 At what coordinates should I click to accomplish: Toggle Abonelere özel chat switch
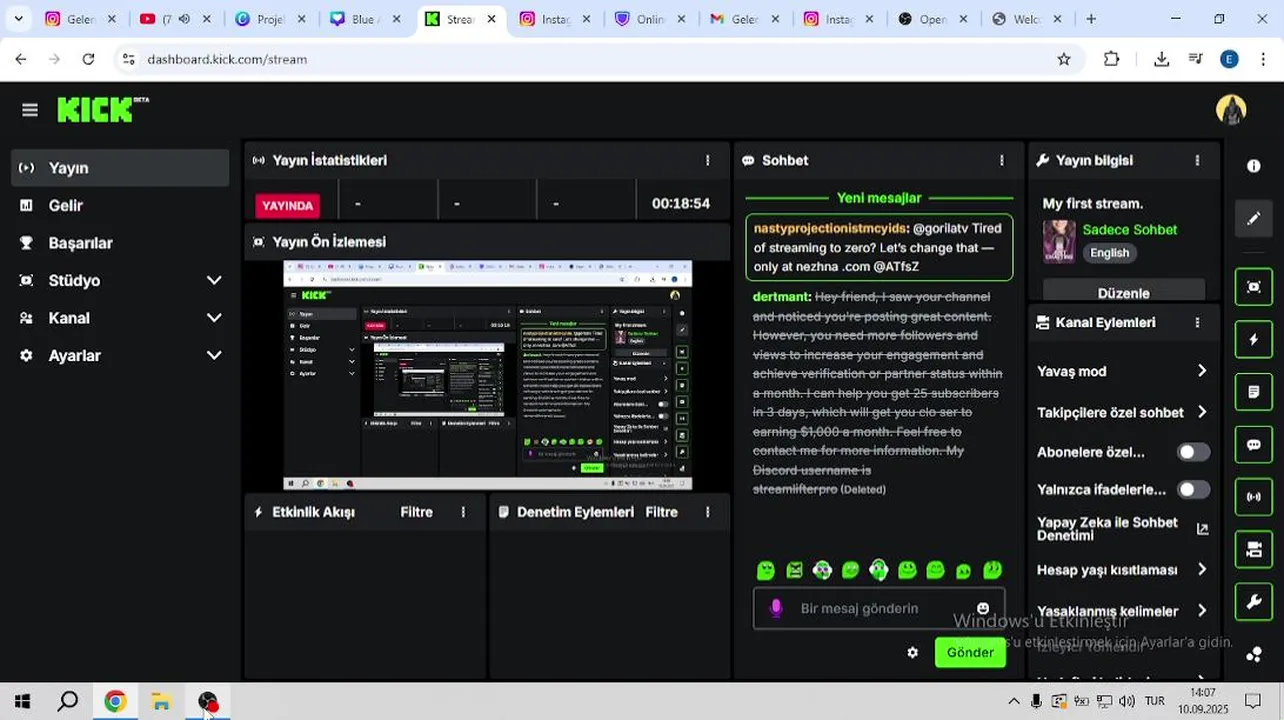pyautogui.click(x=1193, y=452)
